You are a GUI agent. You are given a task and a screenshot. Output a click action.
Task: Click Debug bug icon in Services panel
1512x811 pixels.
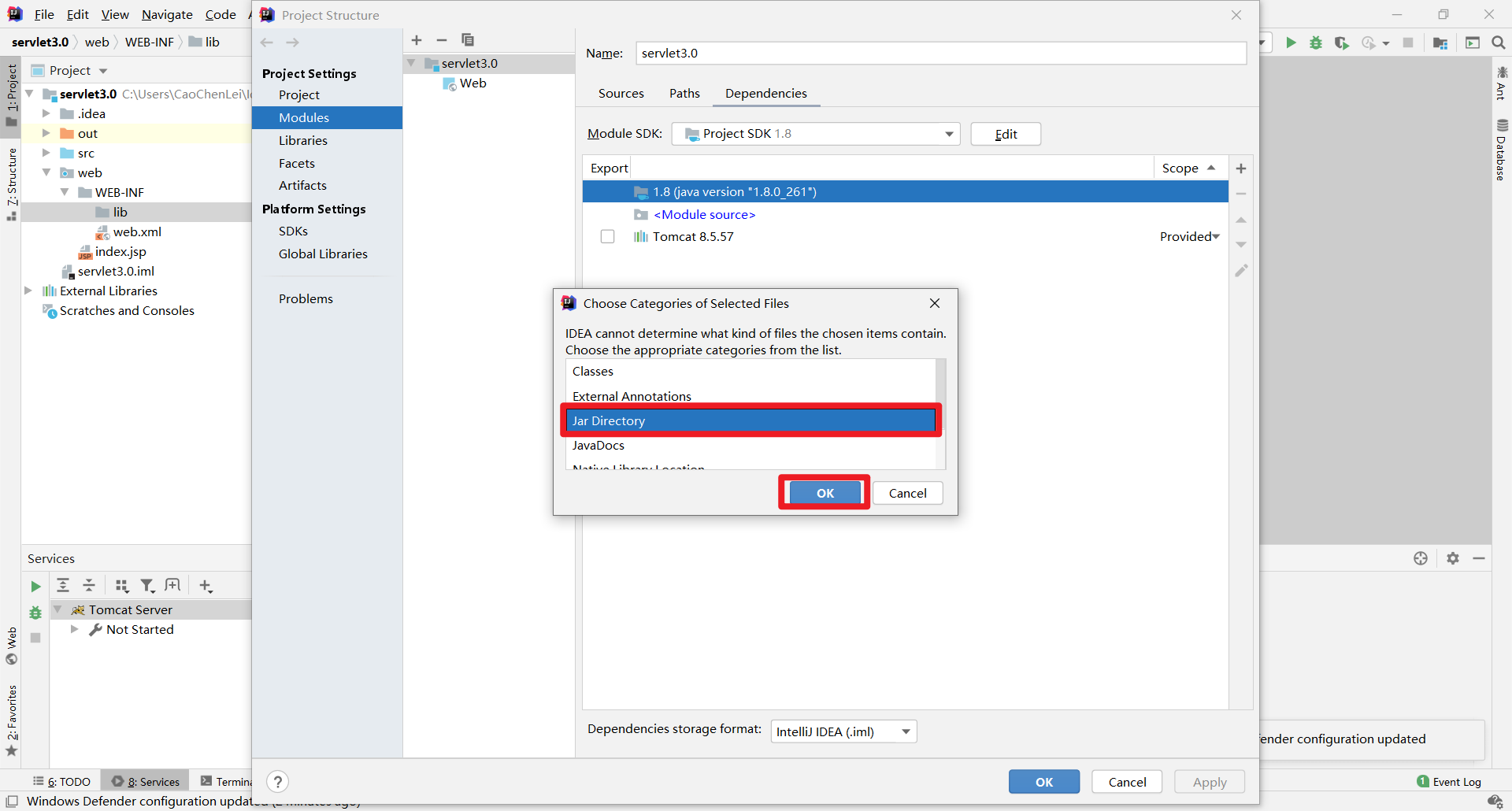coord(35,613)
